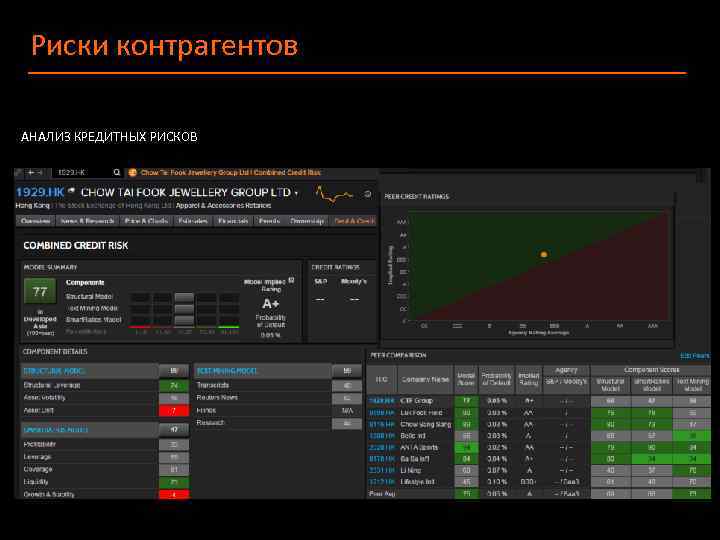Click the RIC column header

point(381,380)
